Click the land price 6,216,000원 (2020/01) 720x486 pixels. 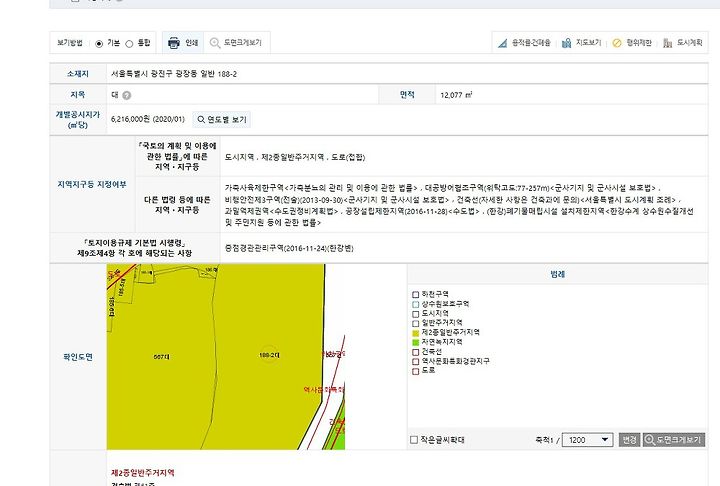click(x=147, y=119)
